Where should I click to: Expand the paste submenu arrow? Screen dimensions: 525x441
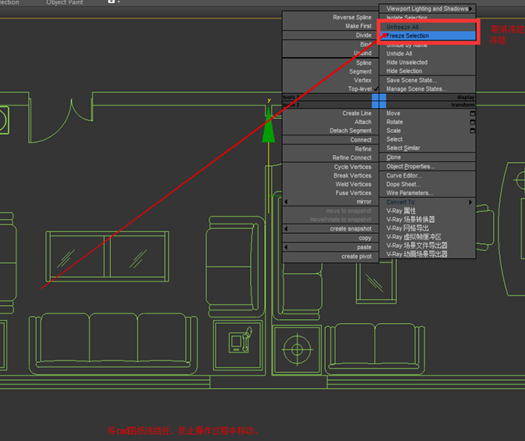point(286,247)
